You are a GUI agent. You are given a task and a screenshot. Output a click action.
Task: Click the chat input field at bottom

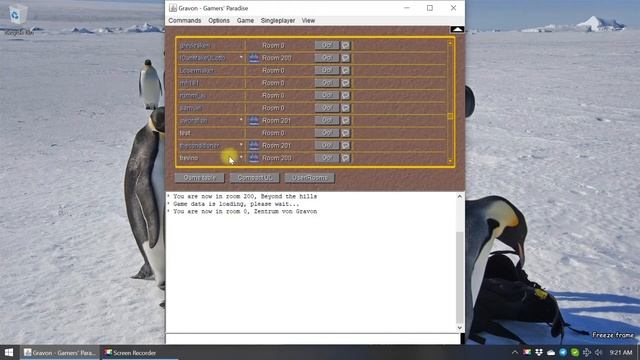(313, 338)
